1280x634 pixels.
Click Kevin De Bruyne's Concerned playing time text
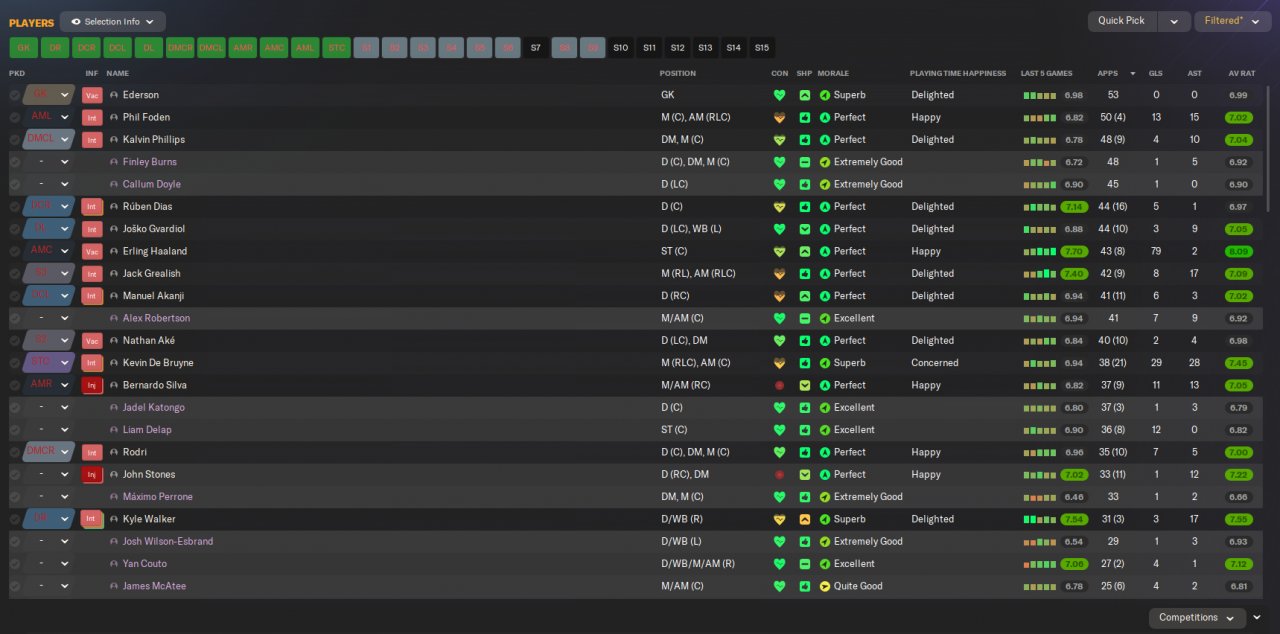[x=934, y=363]
